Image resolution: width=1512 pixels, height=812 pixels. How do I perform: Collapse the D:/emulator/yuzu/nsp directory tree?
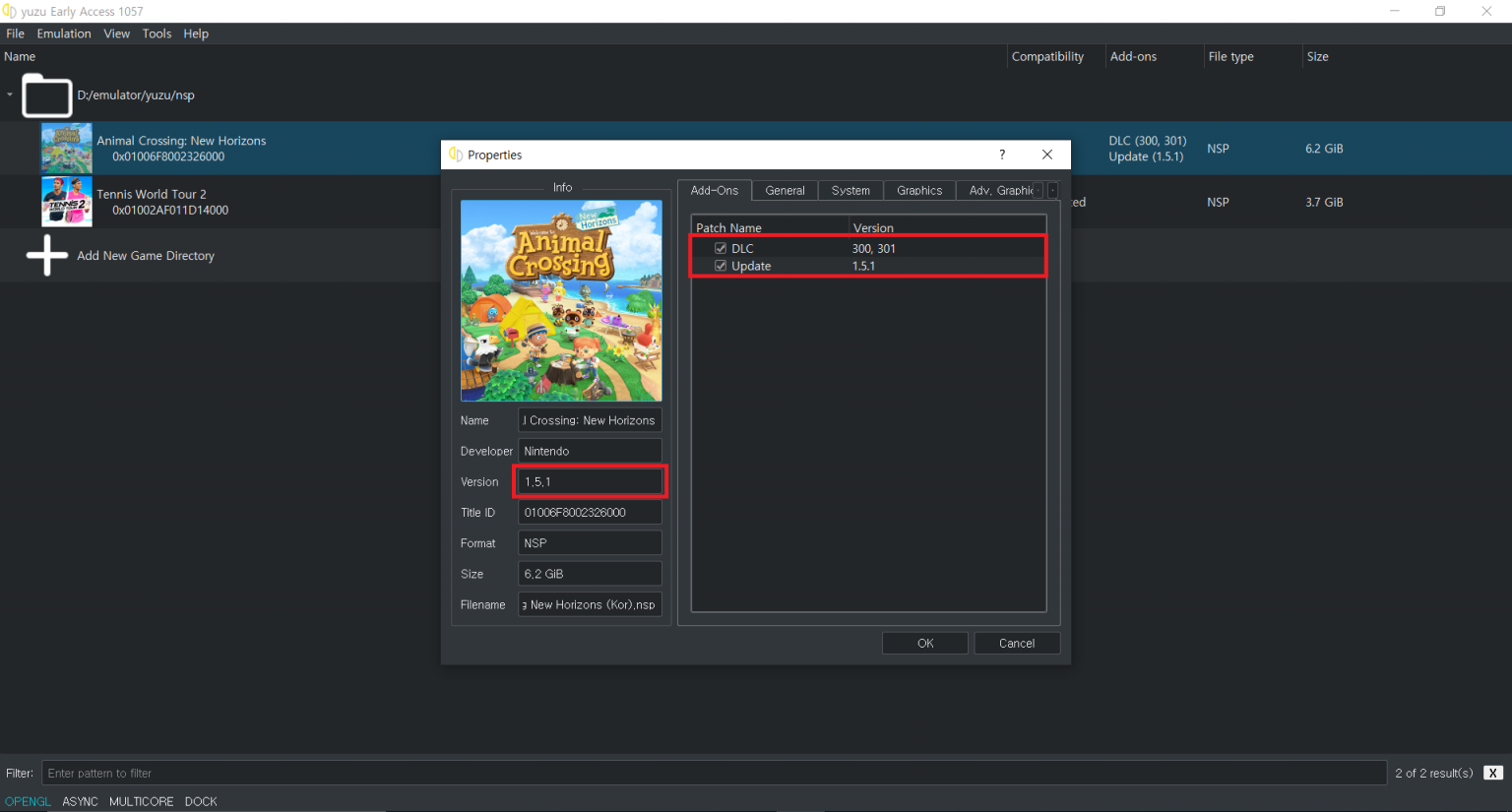[10, 95]
